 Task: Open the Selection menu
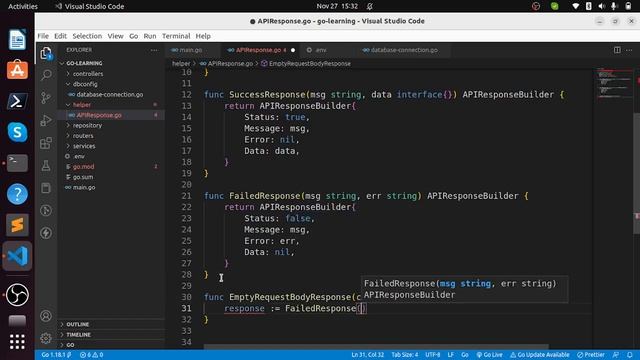pyautogui.click(x=87, y=36)
